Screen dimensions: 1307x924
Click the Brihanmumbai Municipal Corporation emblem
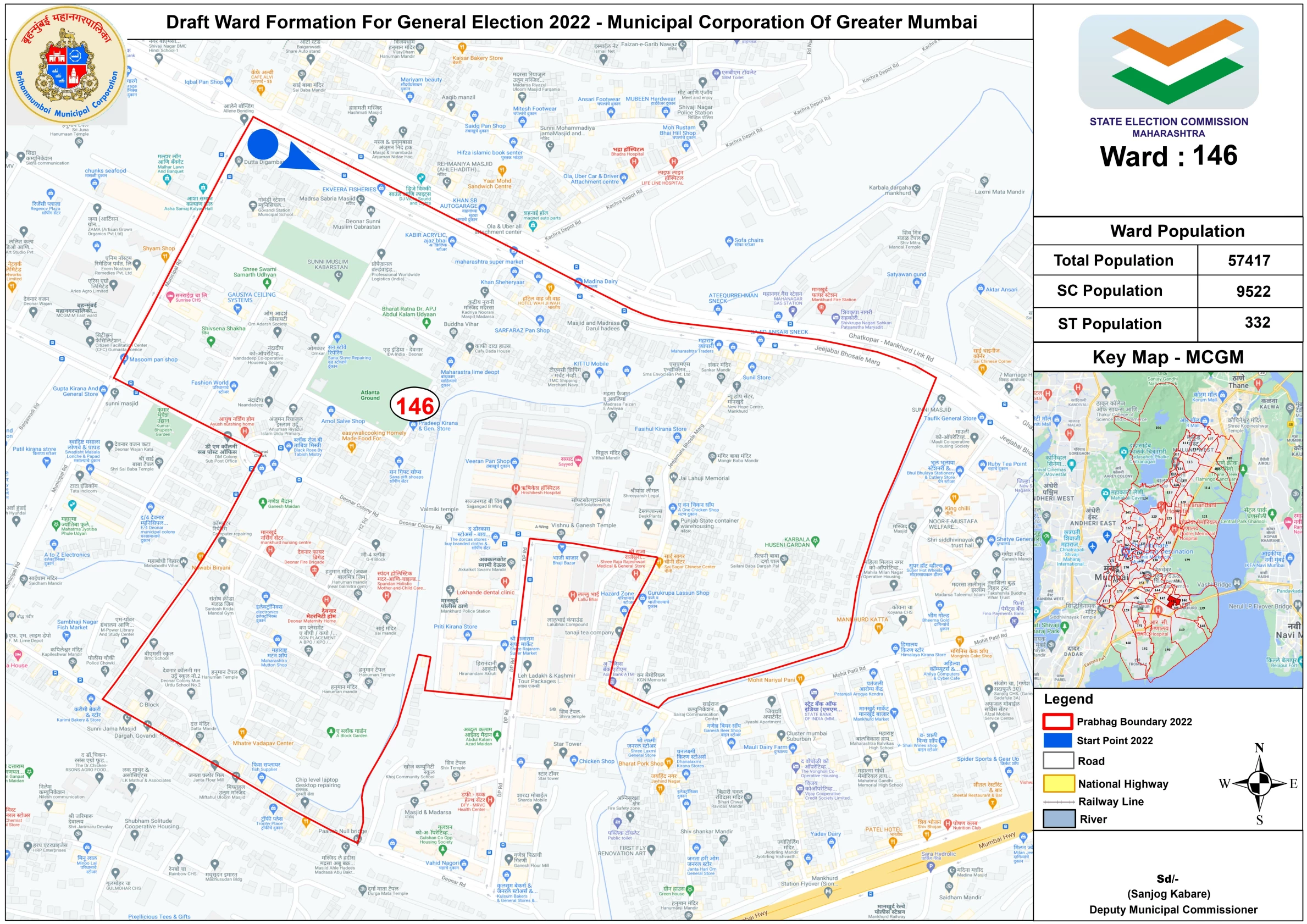pyautogui.click(x=67, y=65)
